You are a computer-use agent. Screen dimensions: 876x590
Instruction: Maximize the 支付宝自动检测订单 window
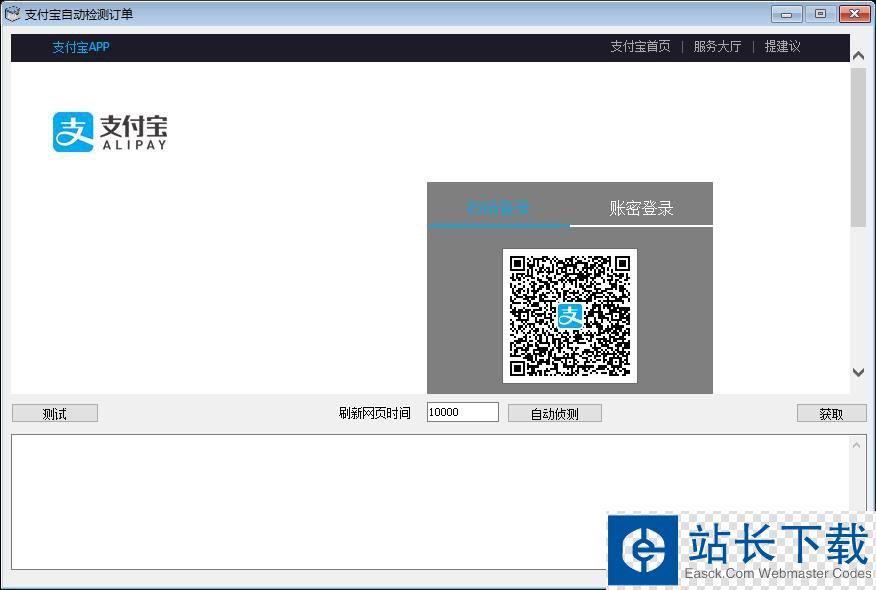click(820, 14)
